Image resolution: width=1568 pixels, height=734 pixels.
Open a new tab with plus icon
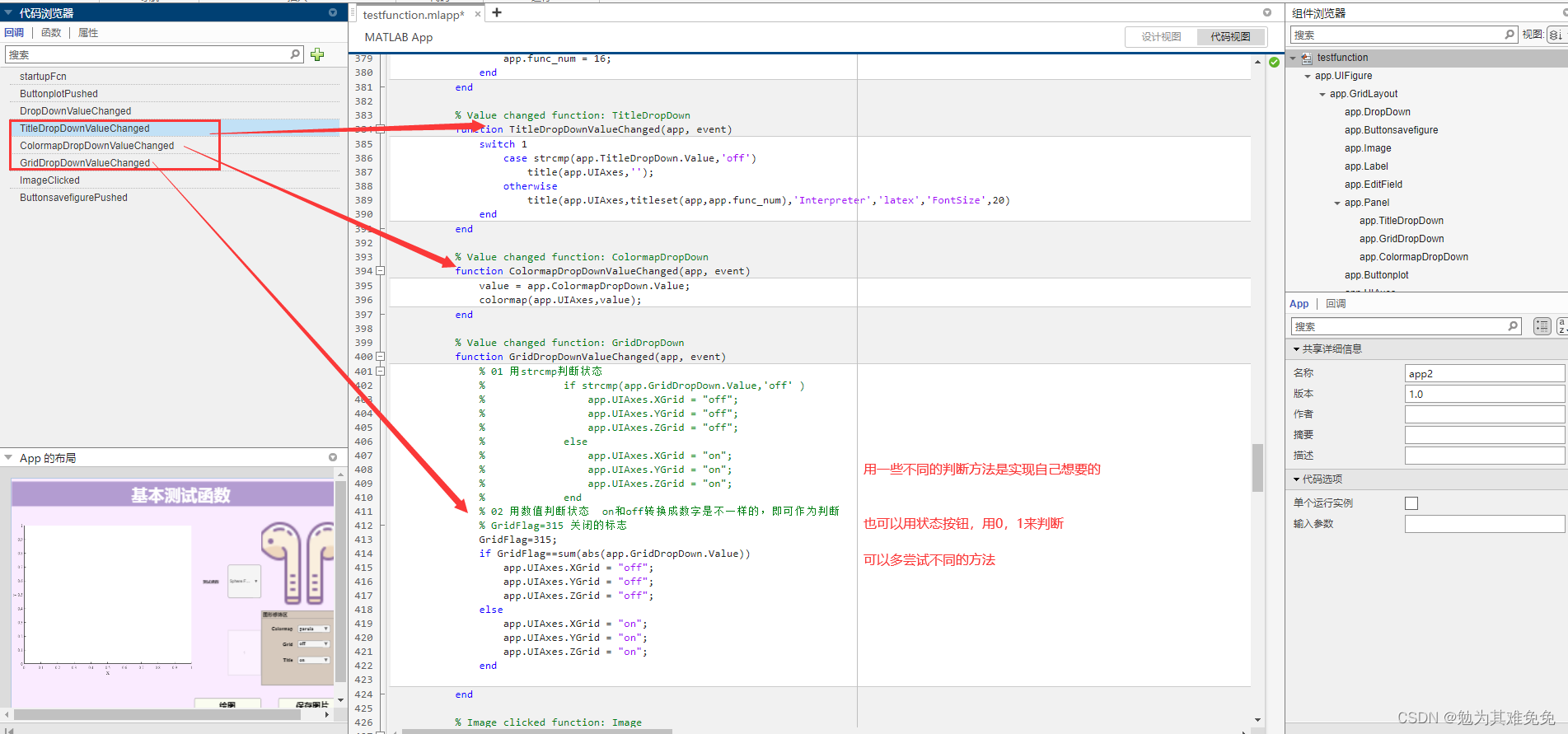coord(497,12)
